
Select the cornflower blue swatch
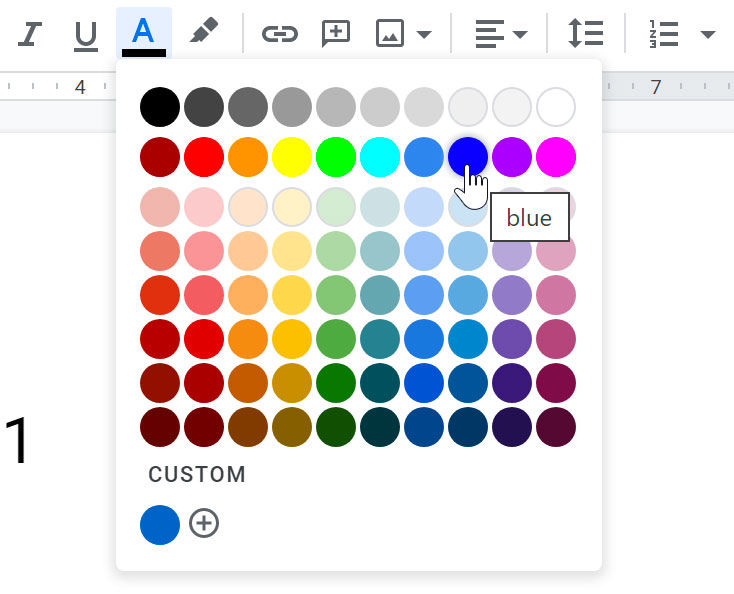pos(424,157)
